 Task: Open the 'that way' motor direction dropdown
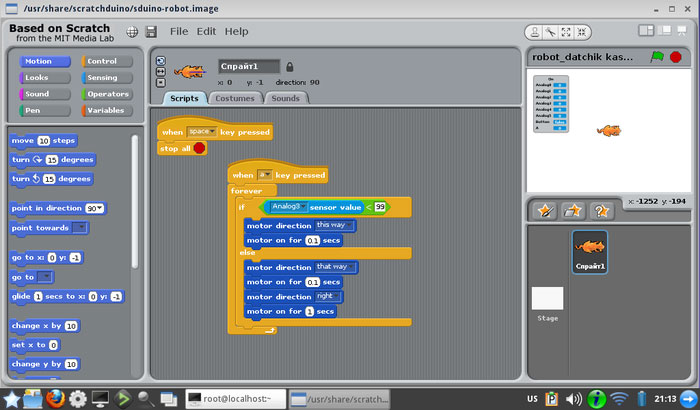(x=336, y=267)
